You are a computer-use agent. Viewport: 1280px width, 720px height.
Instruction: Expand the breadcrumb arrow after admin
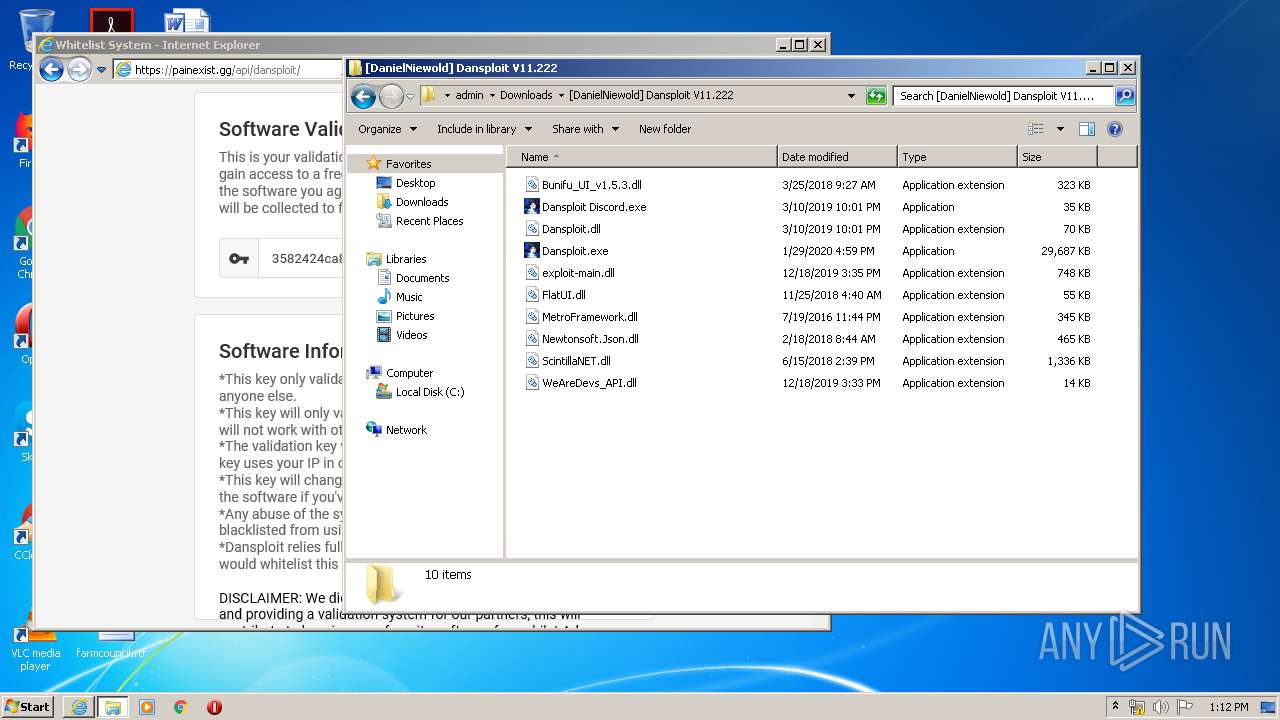tap(492, 96)
